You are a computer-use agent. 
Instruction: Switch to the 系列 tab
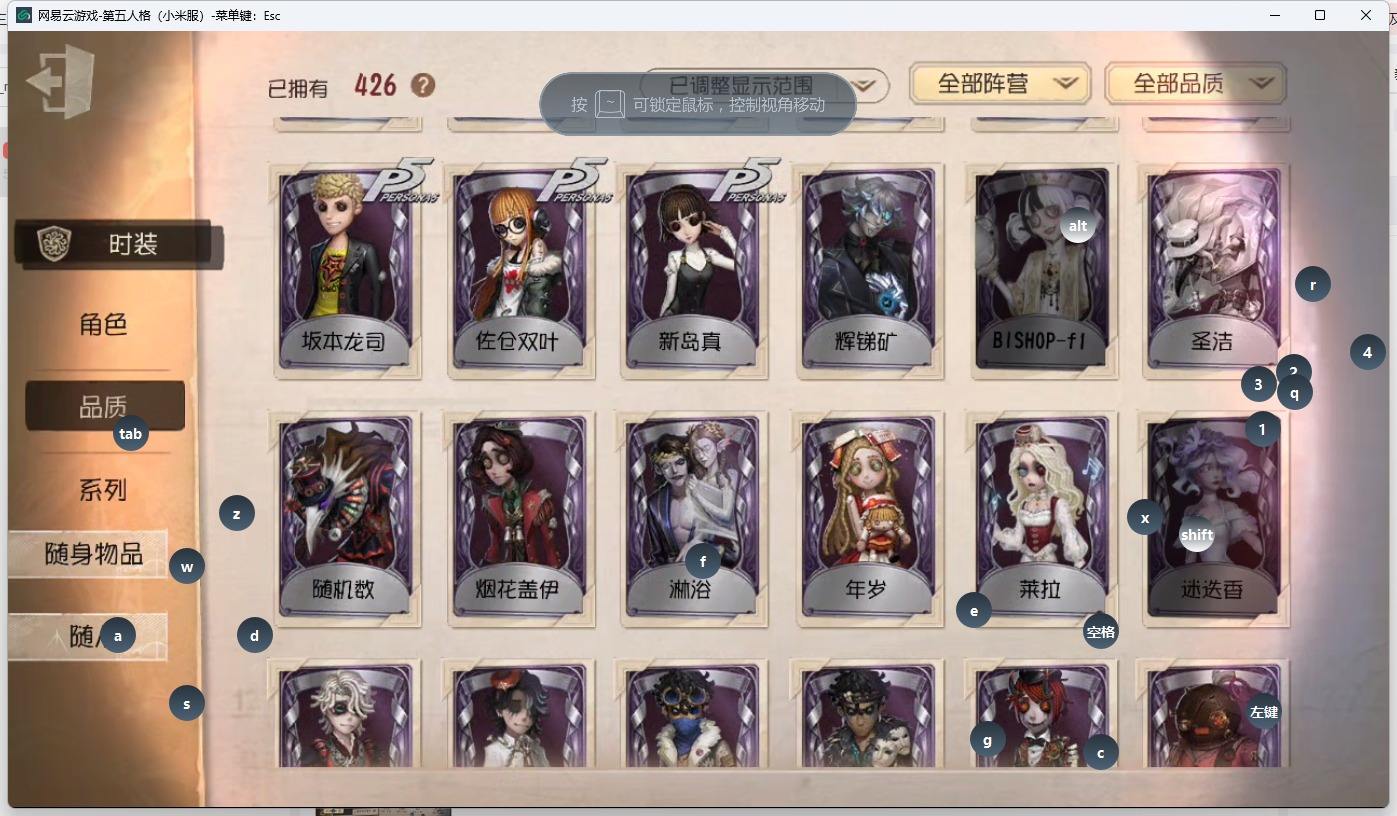click(x=103, y=490)
